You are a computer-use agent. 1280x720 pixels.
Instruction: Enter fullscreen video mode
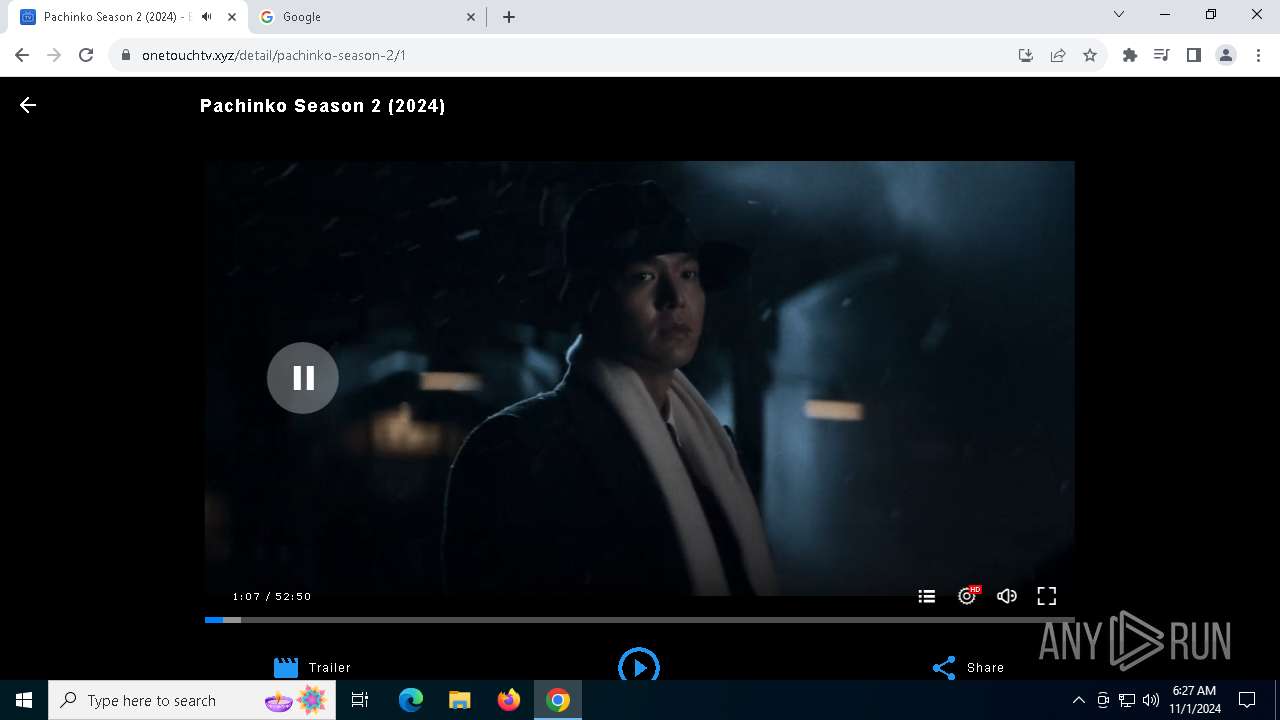1047,596
